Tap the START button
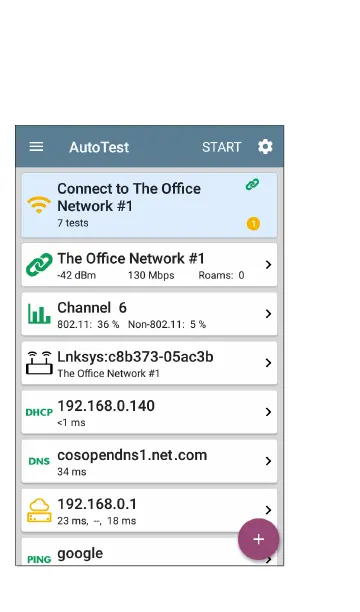 221,147
